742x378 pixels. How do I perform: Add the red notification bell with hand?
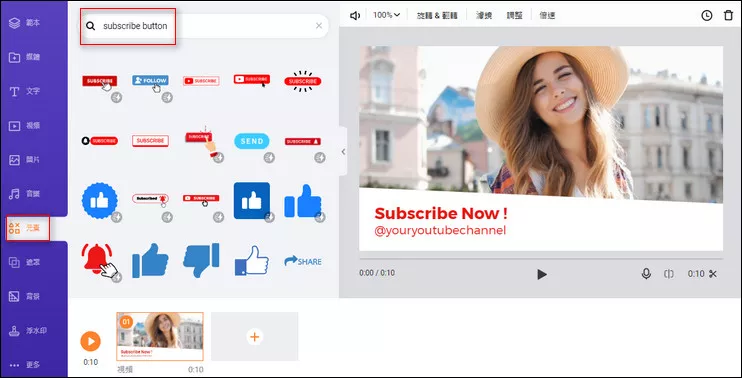click(x=99, y=260)
